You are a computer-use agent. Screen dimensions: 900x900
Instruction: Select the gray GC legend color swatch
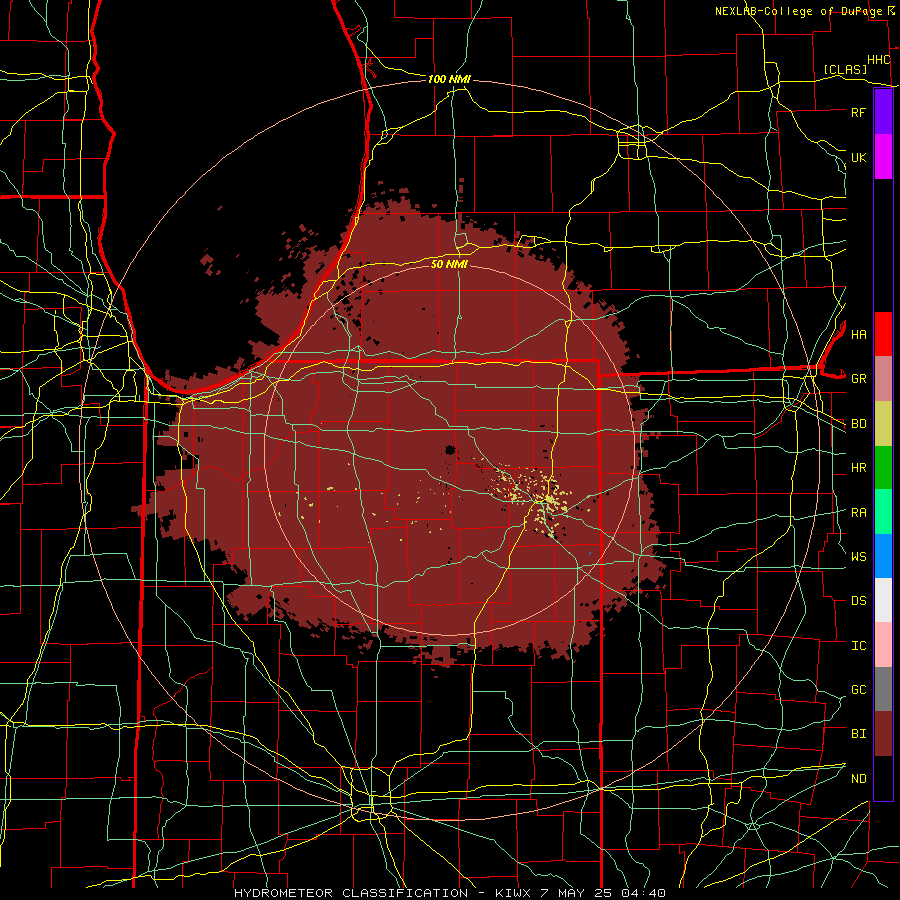[883, 689]
